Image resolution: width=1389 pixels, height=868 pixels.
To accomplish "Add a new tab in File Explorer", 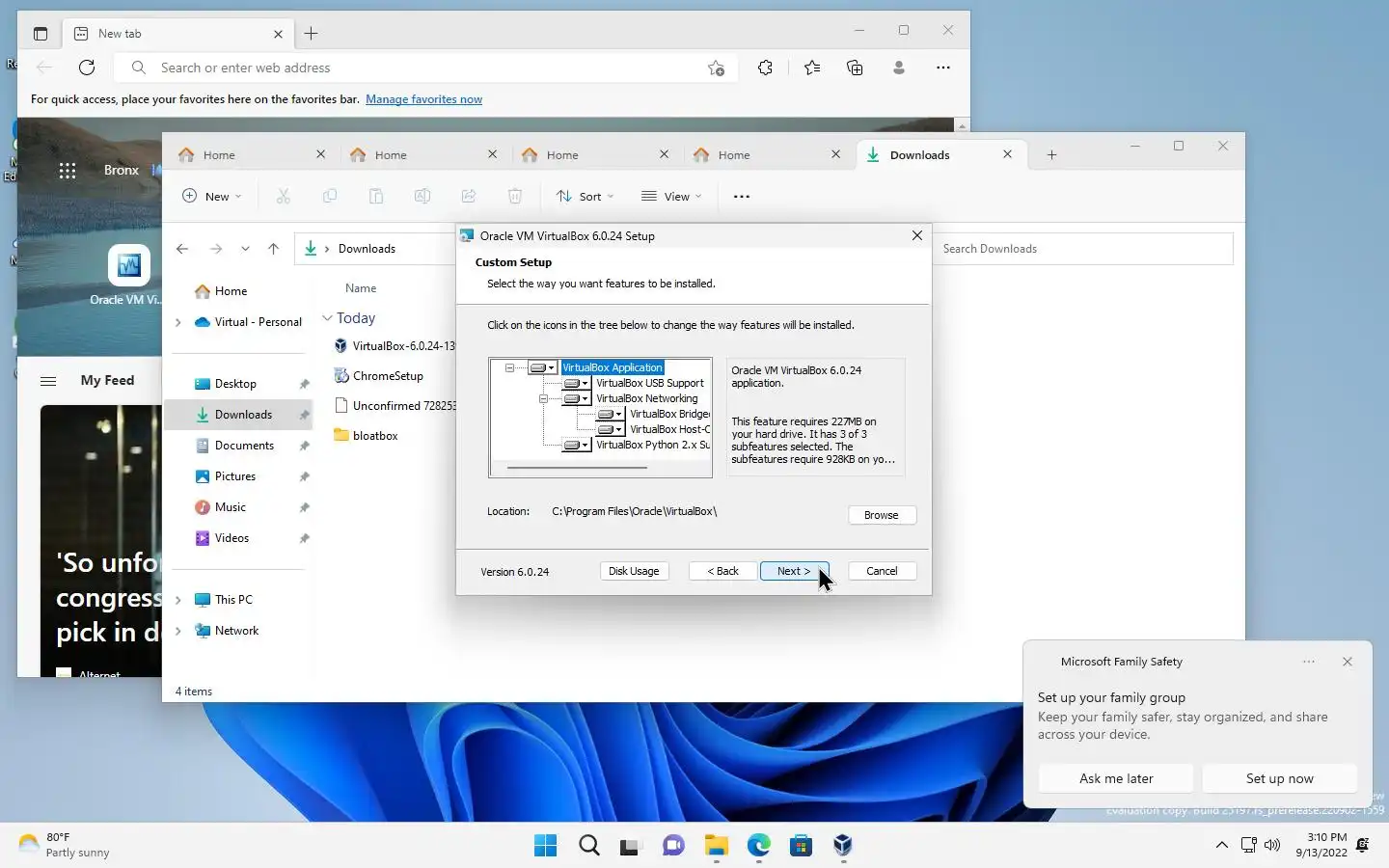I will click(x=1052, y=154).
